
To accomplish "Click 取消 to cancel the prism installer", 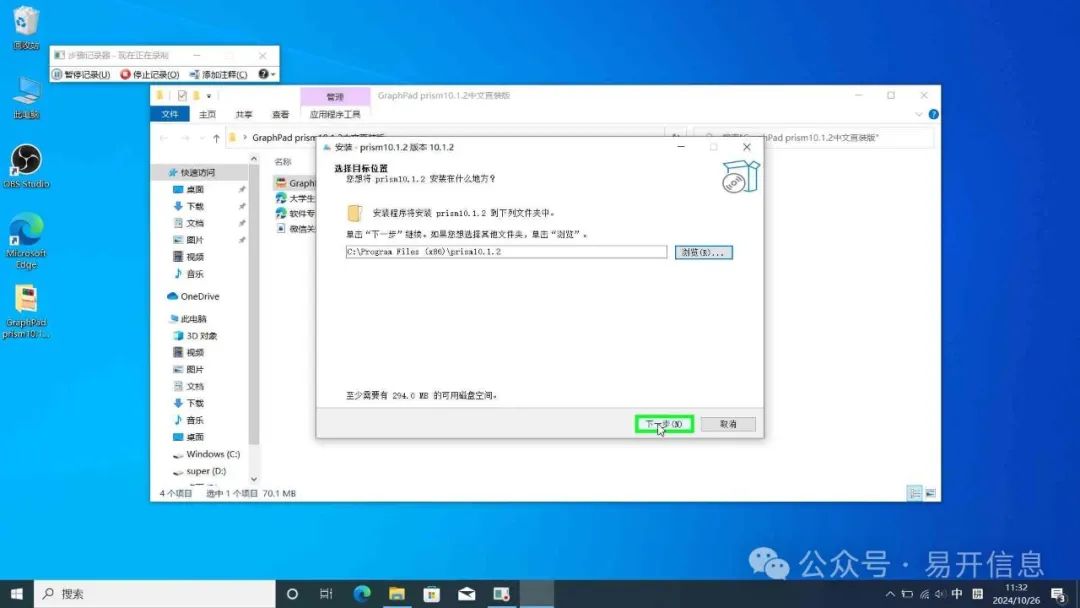I will pos(728,424).
